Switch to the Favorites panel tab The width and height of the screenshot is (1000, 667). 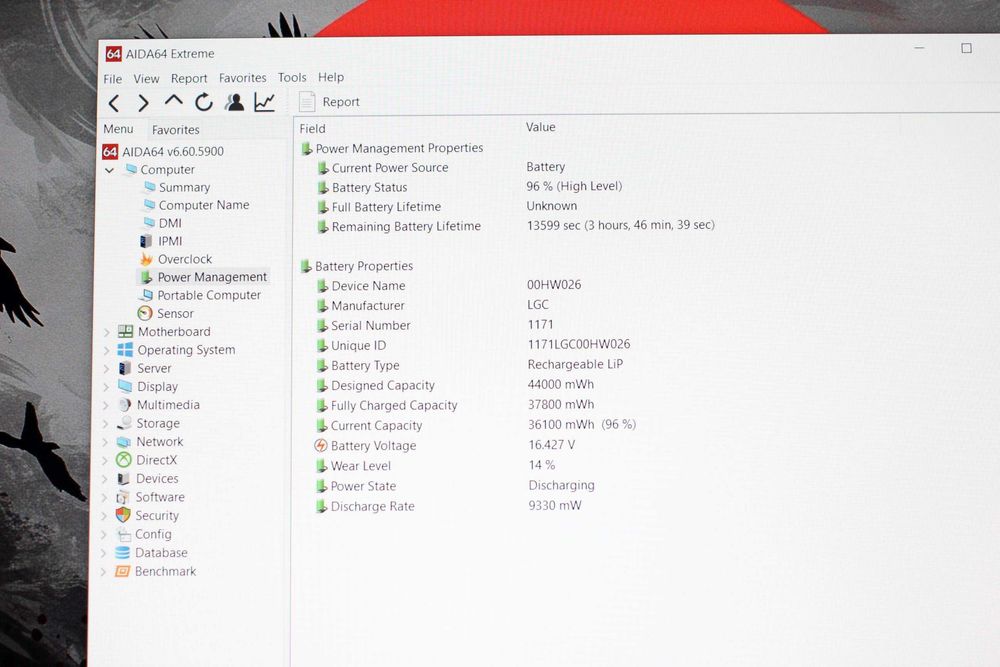click(175, 129)
